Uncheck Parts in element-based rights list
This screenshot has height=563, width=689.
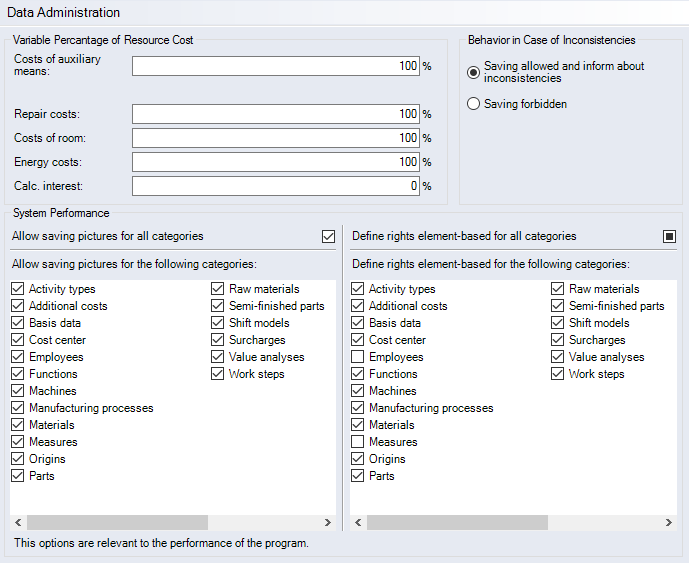click(358, 476)
